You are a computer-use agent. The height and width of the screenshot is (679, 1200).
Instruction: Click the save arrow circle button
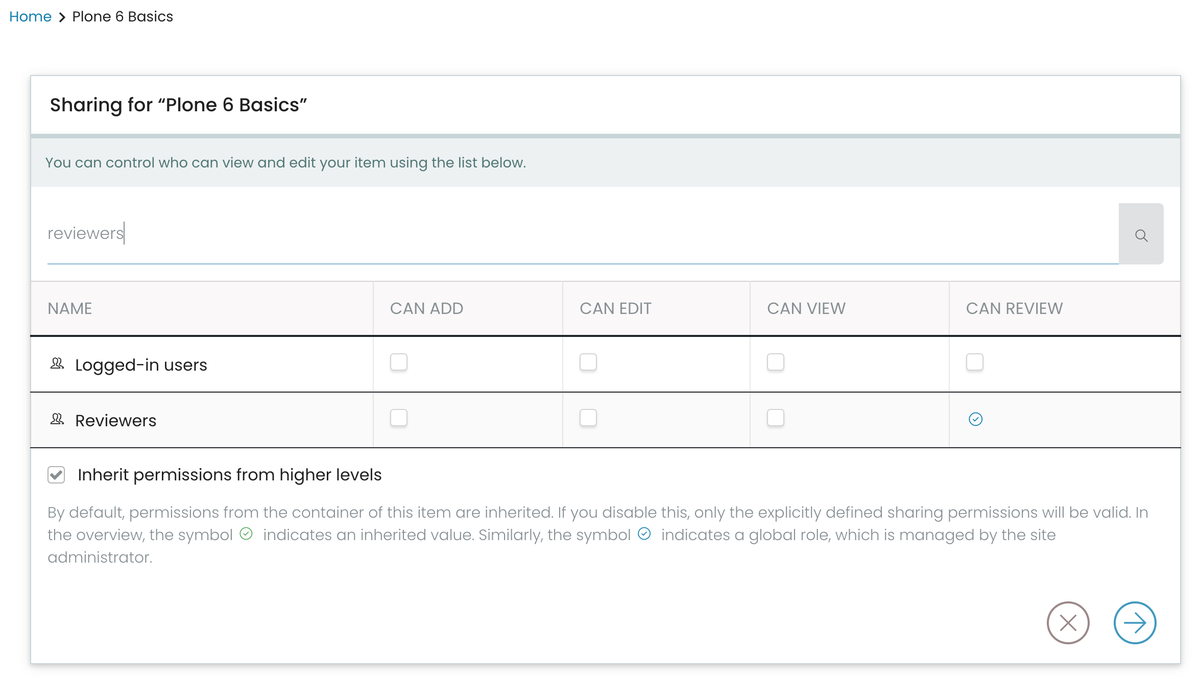pyautogui.click(x=1135, y=623)
